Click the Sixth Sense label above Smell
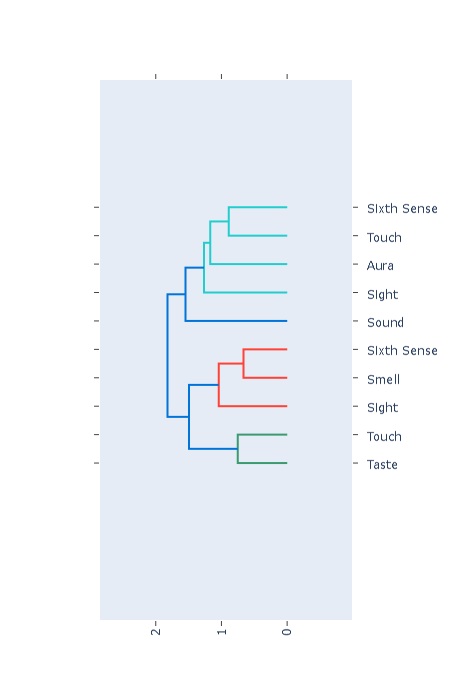This screenshot has width=450, height=700. [402, 351]
